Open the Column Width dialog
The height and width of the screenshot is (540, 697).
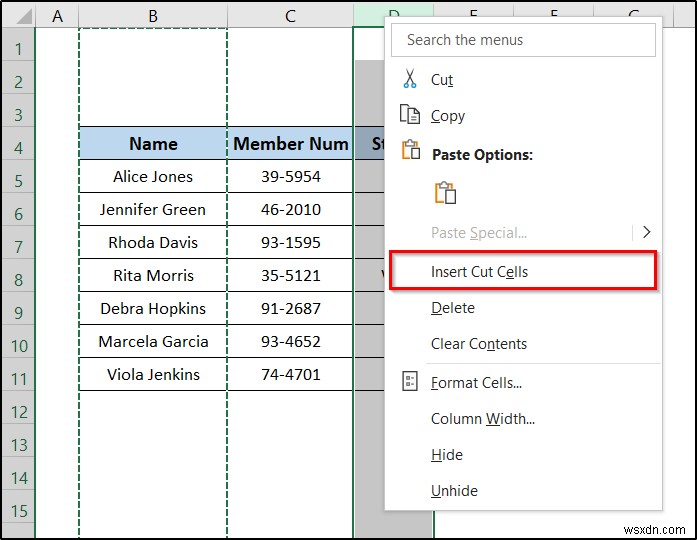coord(483,419)
